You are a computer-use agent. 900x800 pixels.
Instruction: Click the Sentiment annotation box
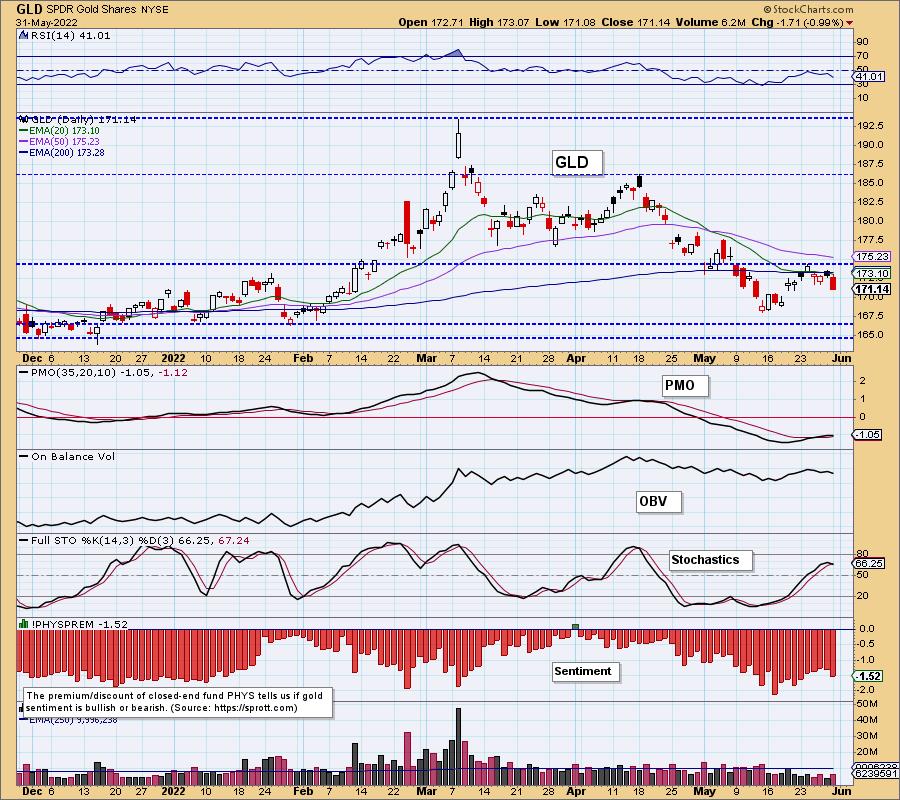click(x=585, y=671)
